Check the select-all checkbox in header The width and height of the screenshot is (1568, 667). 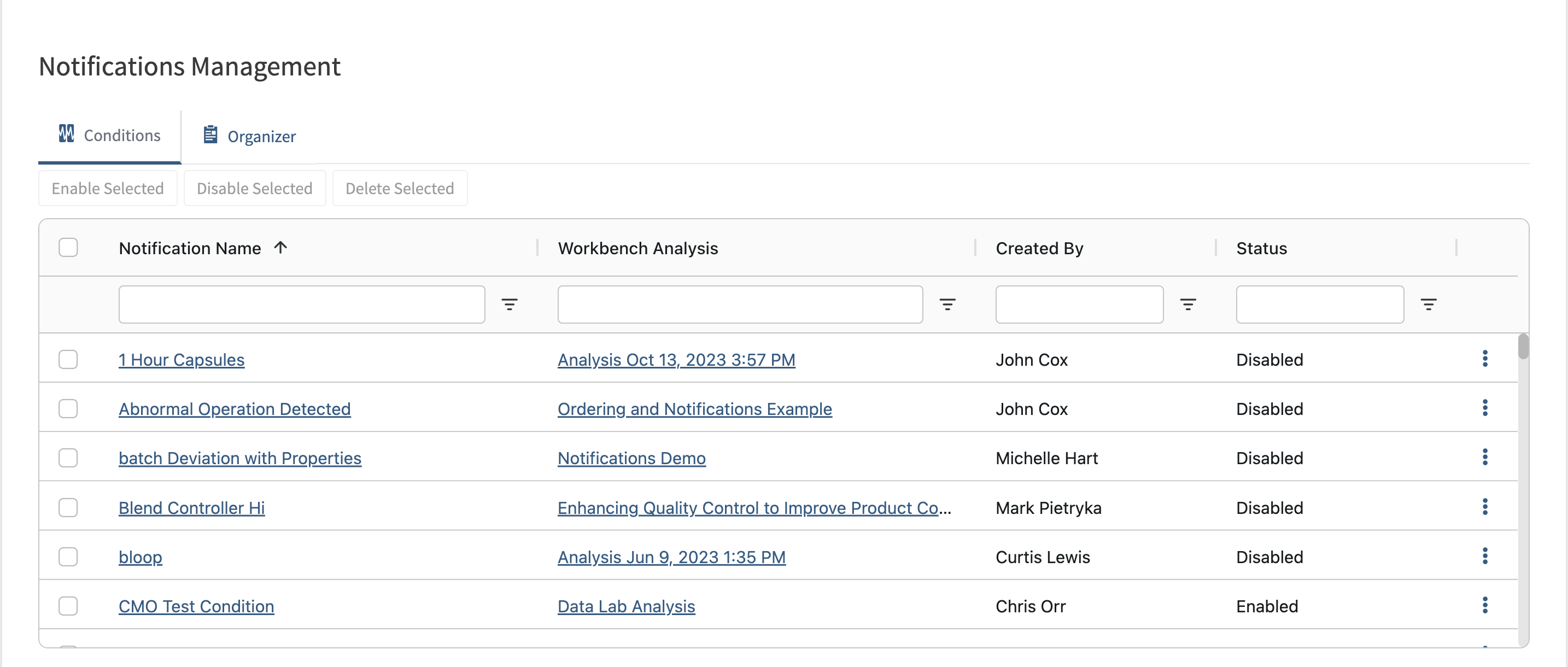(x=68, y=248)
